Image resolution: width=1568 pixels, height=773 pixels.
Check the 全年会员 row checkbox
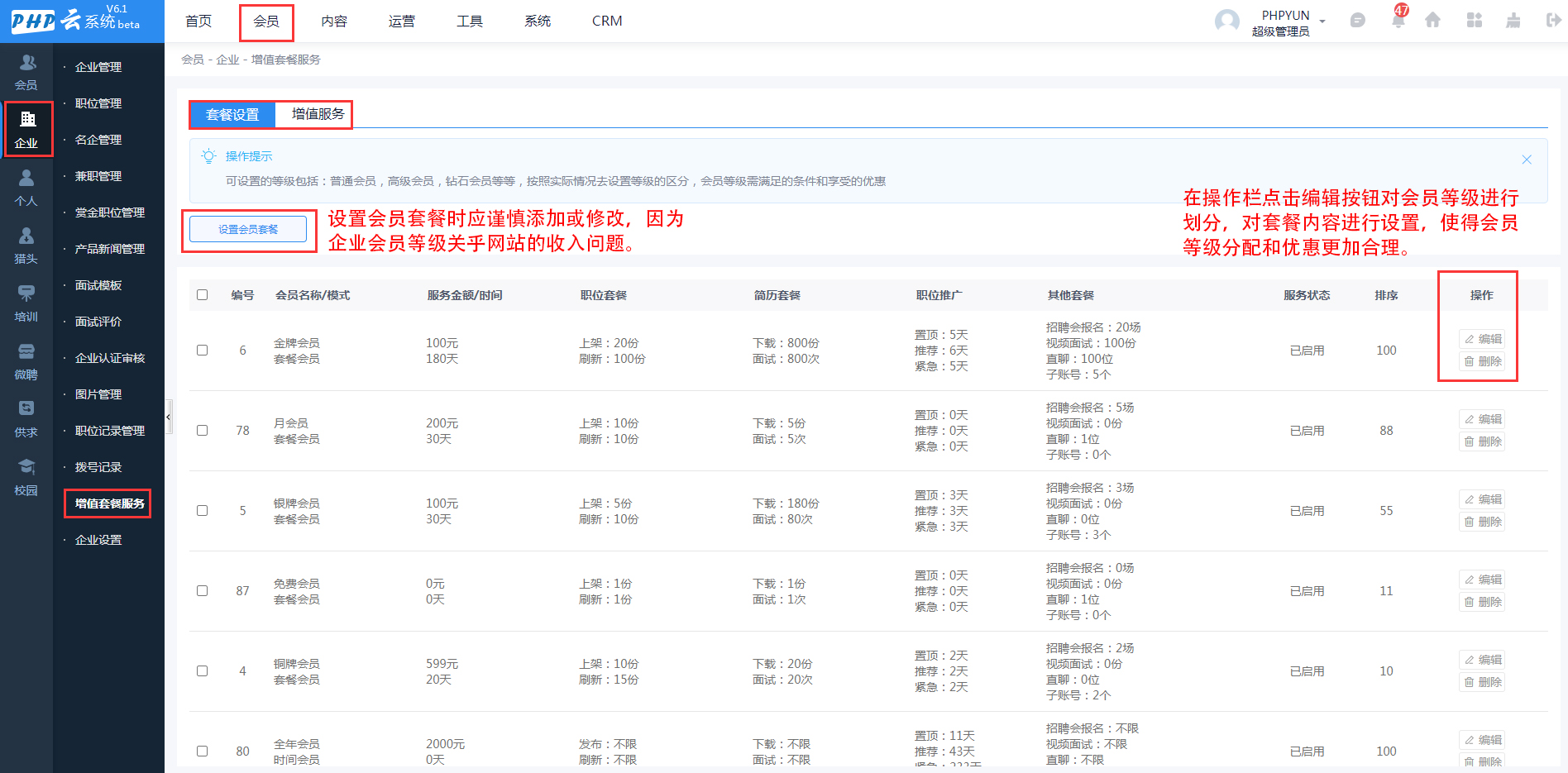[202, 752]
